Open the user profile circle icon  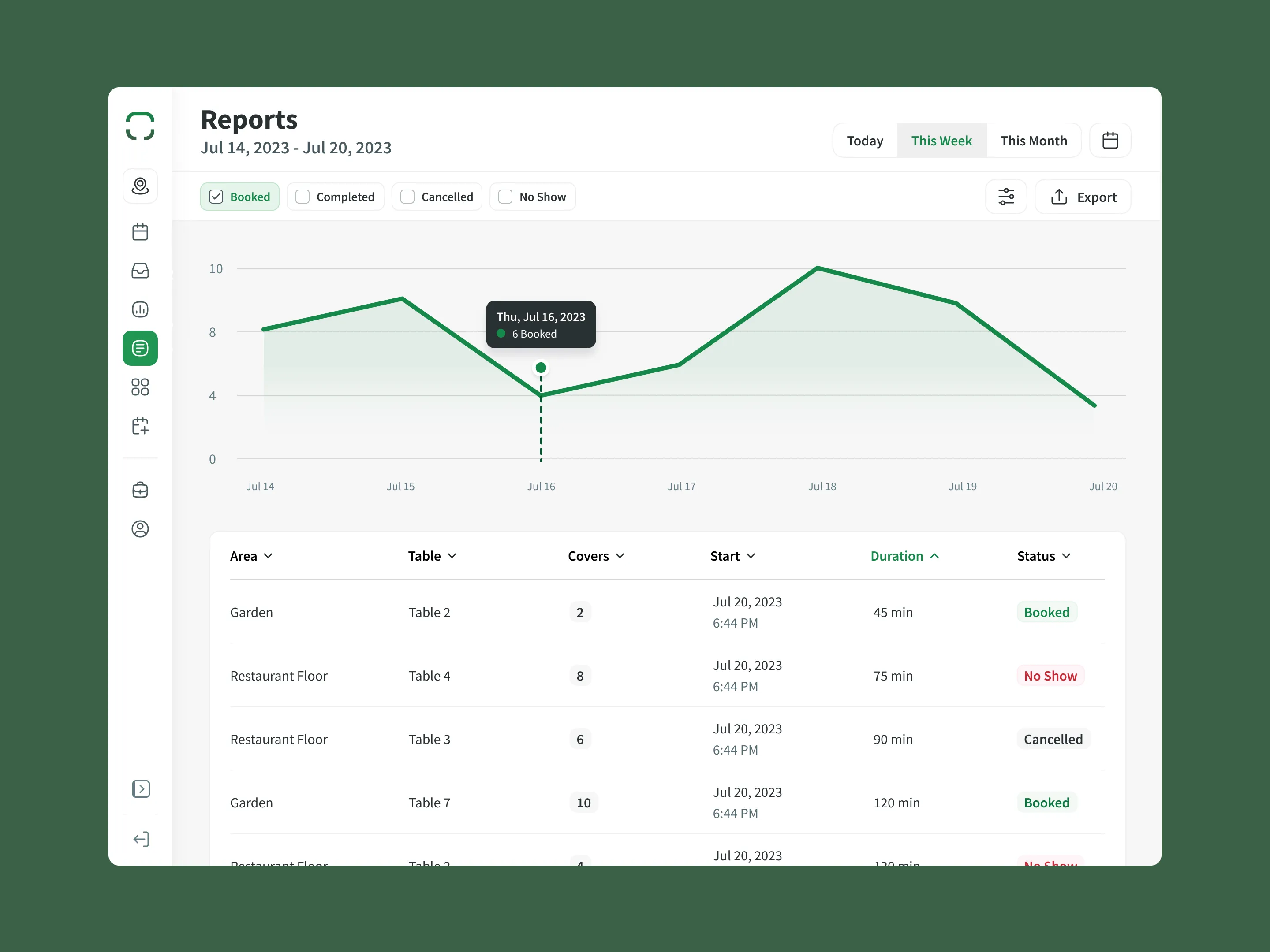pos(140,528)
